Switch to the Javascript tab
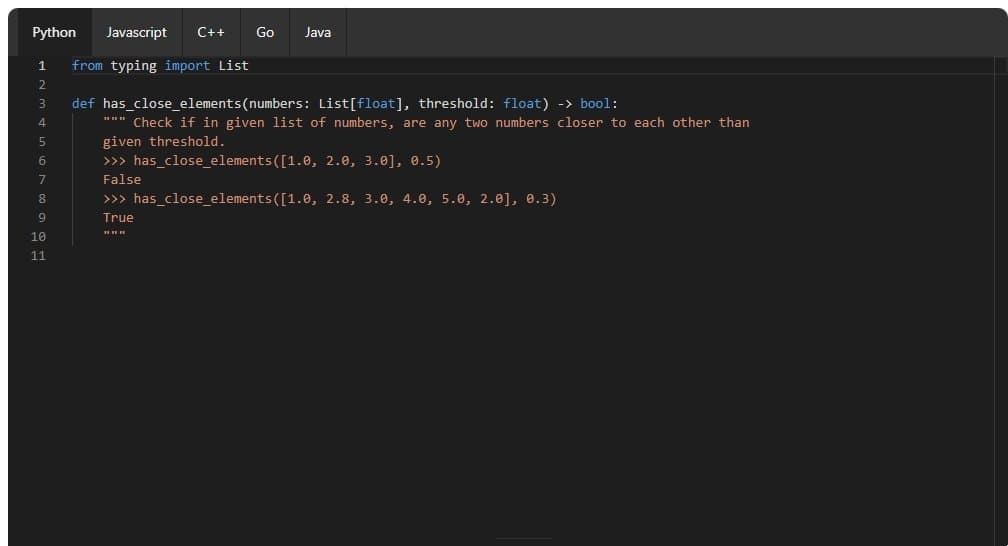This screenshot has height=546, width=1008. tap(136, 32)
